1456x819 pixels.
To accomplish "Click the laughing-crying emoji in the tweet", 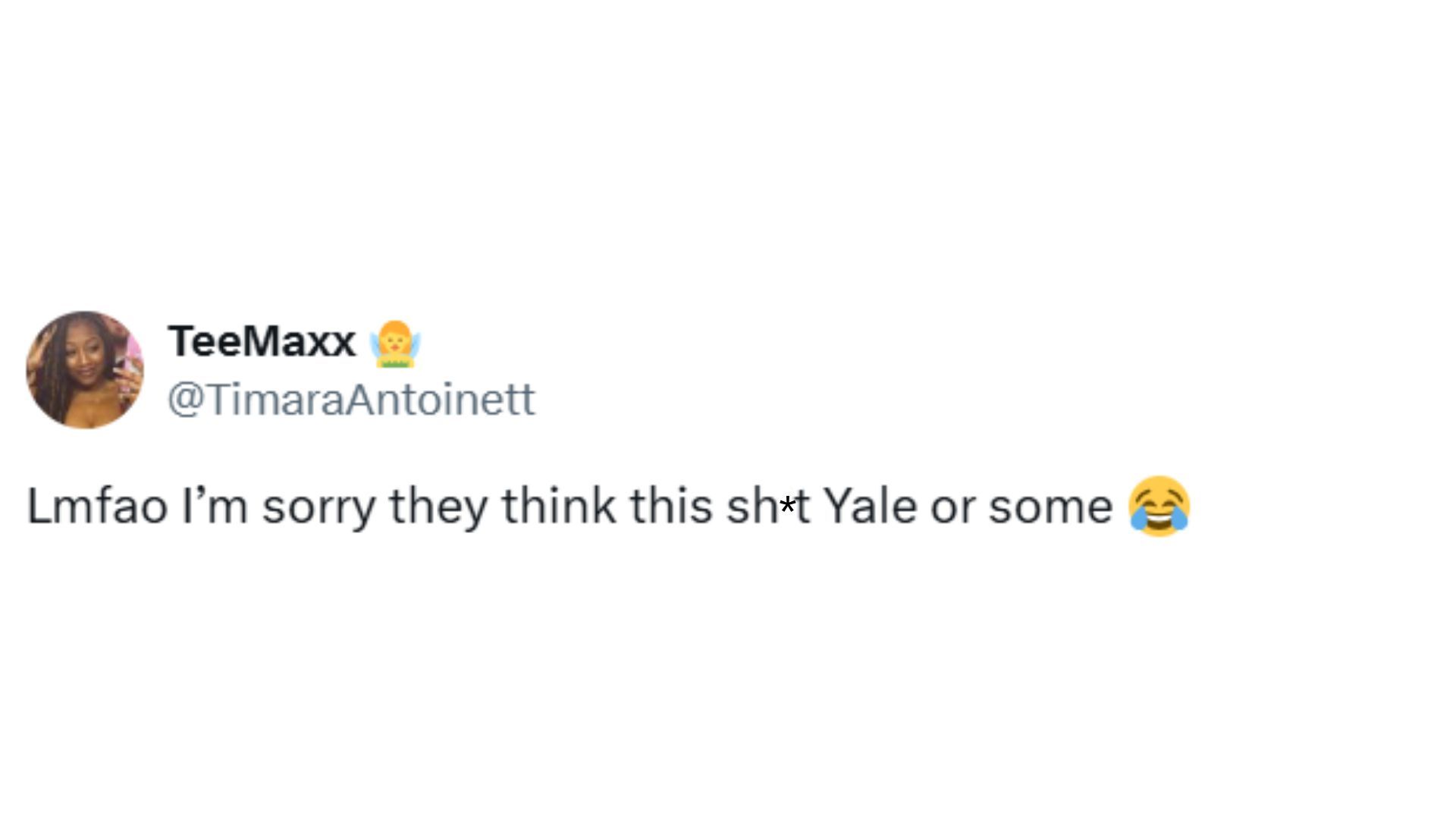I will pos(1158,506).
